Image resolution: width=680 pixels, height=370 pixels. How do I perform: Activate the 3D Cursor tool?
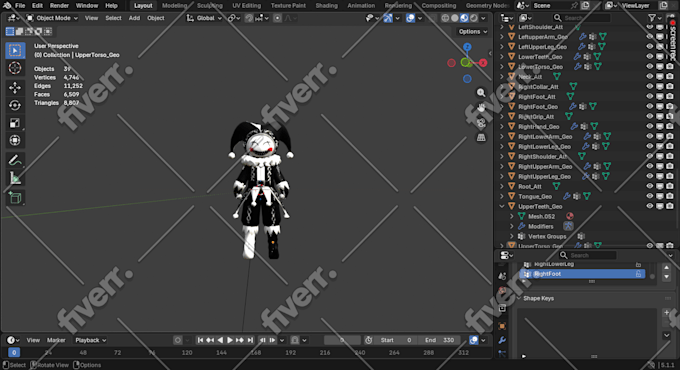coord(15,68)
